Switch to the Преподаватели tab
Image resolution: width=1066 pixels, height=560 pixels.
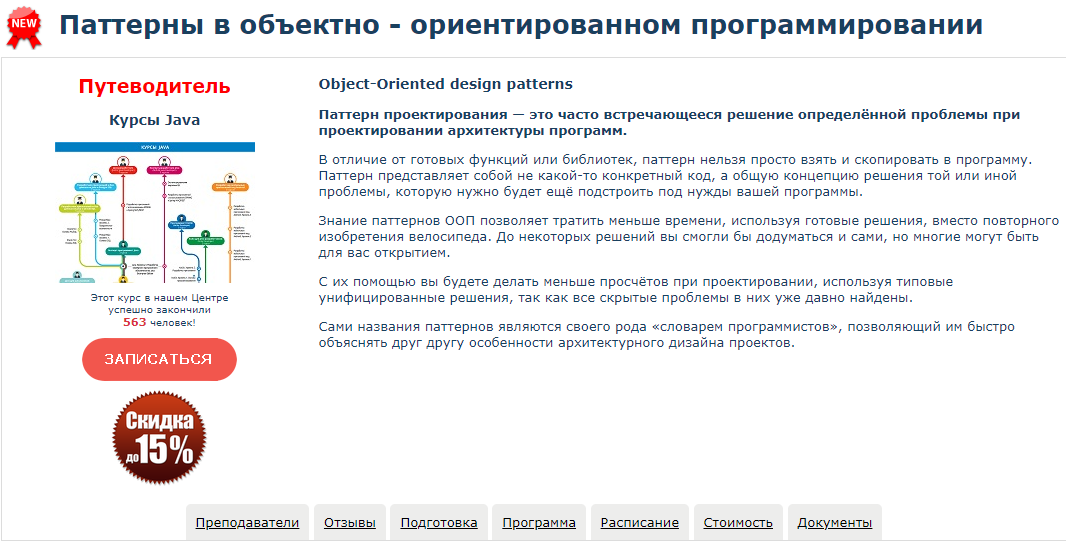coord(247,522)
